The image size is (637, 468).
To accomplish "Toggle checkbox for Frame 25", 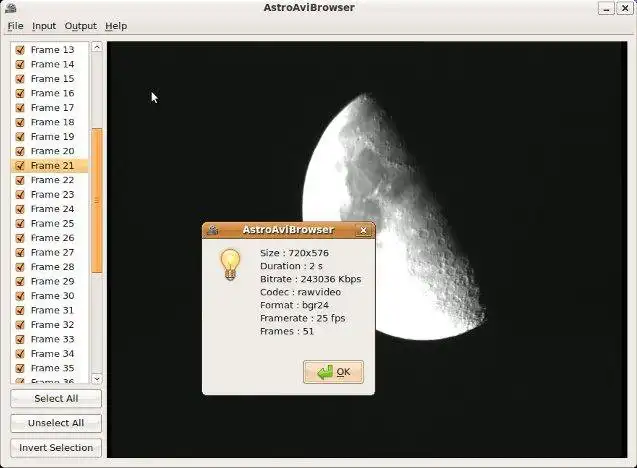I will tap(20, 223).
